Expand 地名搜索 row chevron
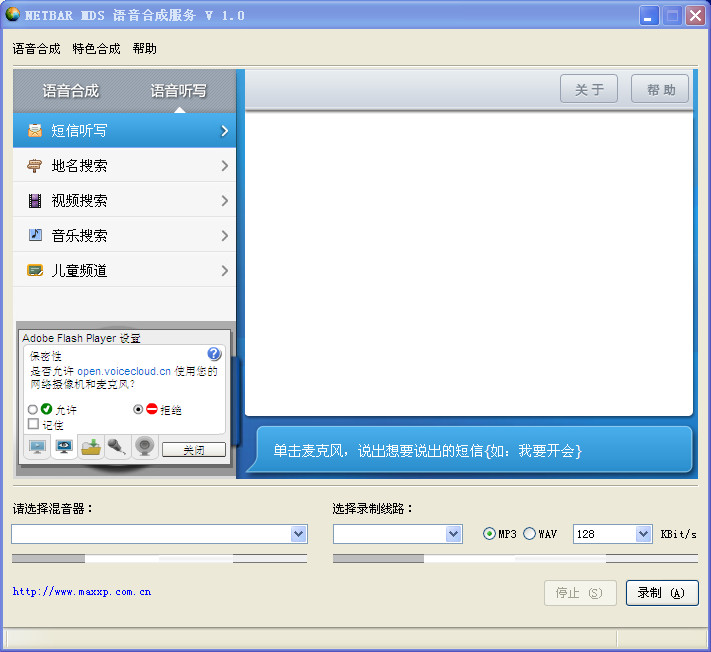This screenshot has width=711, height=652. [224, 166]
